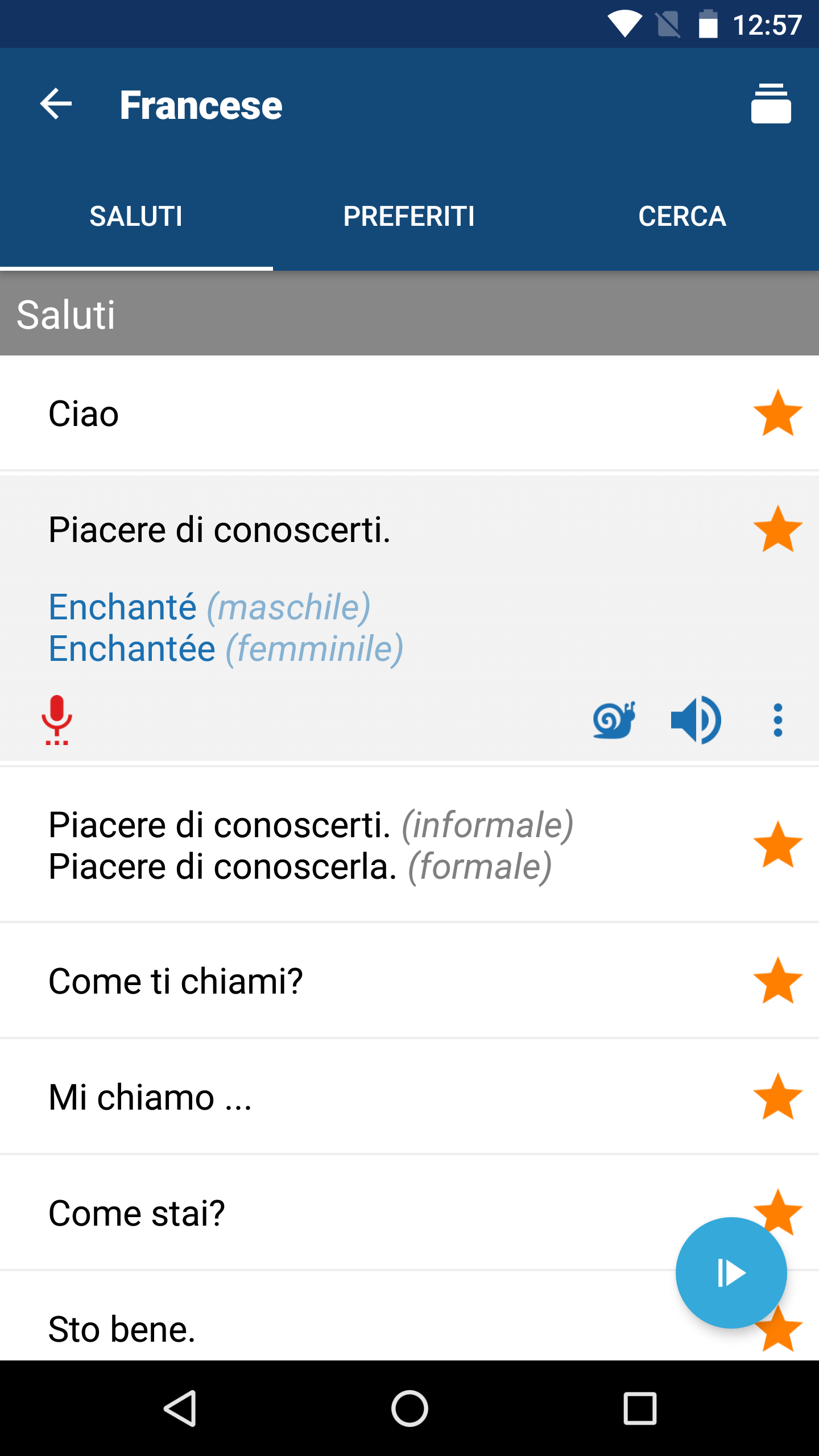Toggle favorite star for Mi chiamo ...
The image size is (819, 1456).
[x=777, y=1097]
